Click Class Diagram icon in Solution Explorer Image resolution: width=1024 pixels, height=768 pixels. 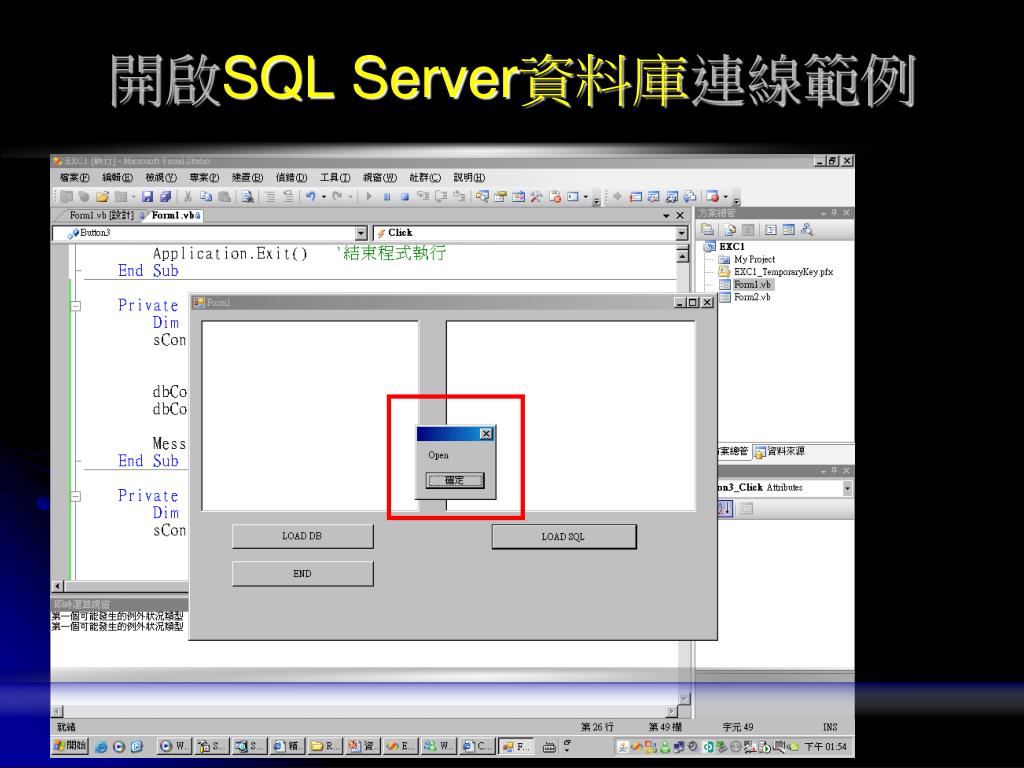(x=807, y=230)
